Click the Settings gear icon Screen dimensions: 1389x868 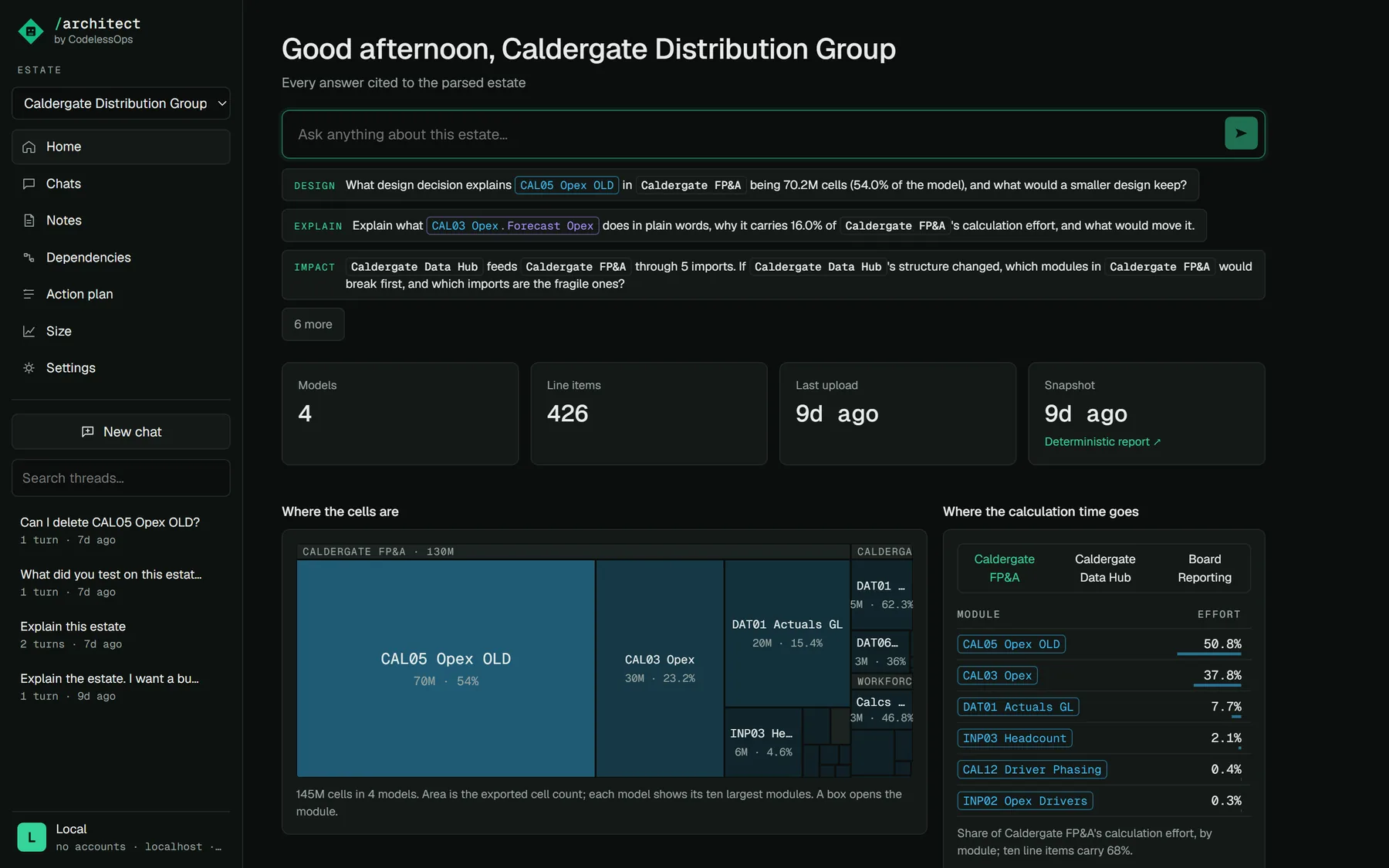point(29,368)
